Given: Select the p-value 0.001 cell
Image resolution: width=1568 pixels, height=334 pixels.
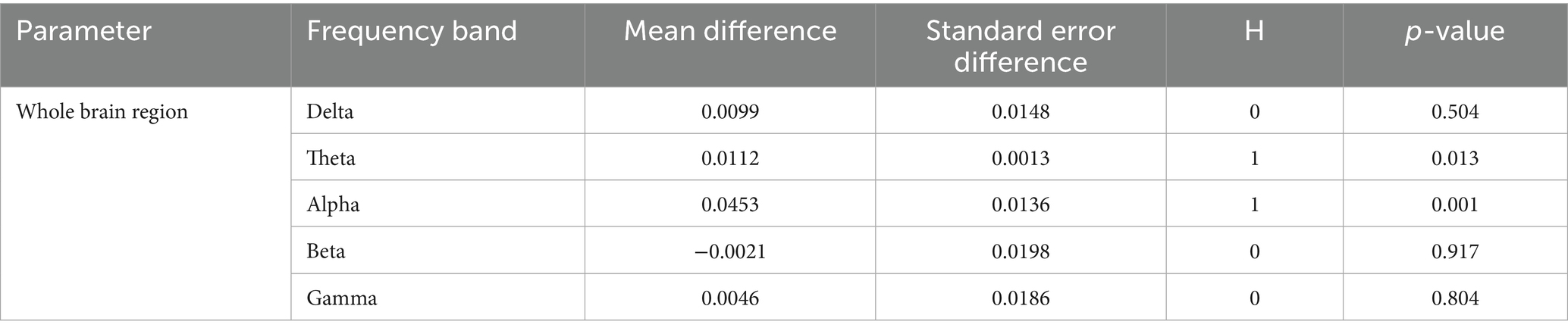Looking at the screenshot, I should coord(1454,204).
